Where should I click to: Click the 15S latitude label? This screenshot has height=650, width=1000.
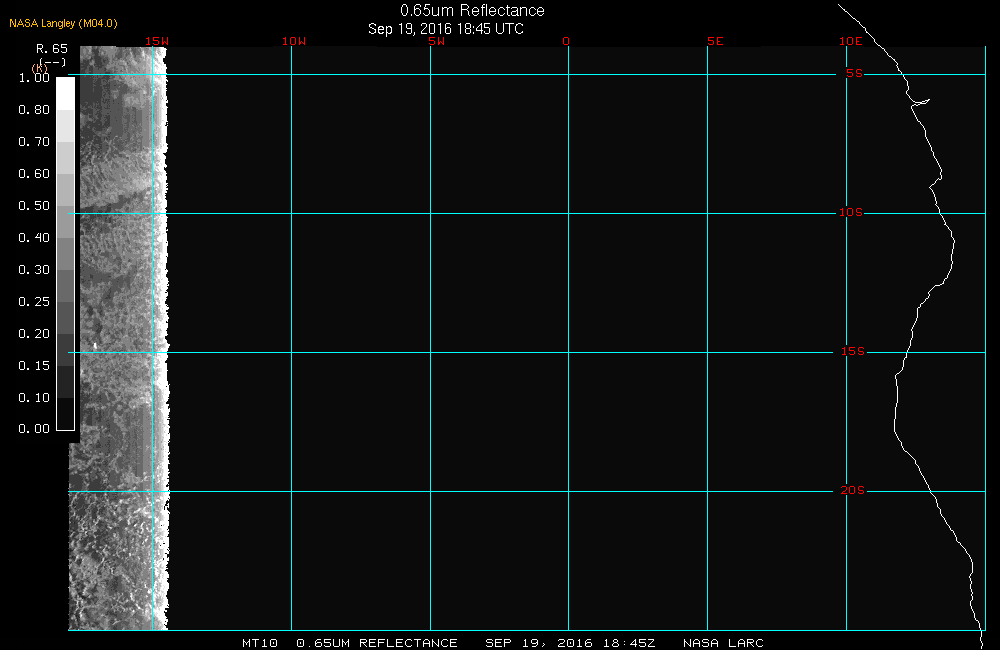point(853,351)
